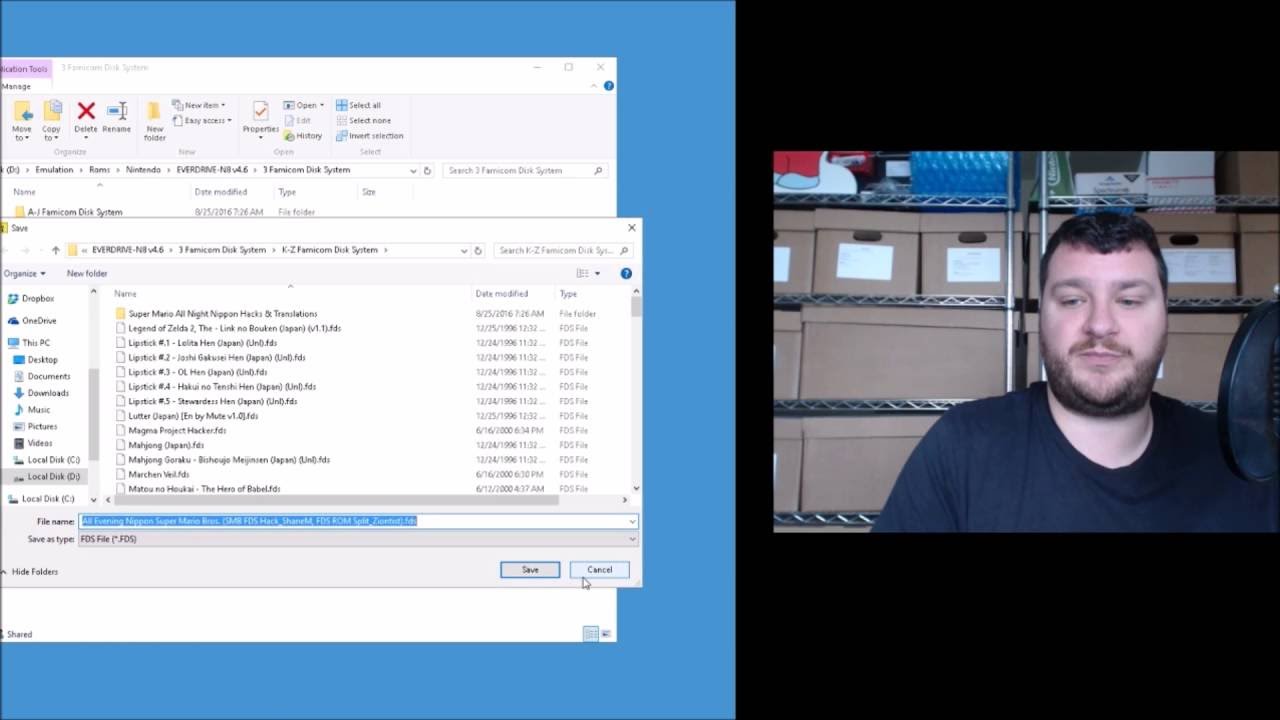The width and height of the screenshot is (1280, 720).
Task: Expand the ribbon Open dropdown
Action: pyautogui.click(x=302, y=105)
